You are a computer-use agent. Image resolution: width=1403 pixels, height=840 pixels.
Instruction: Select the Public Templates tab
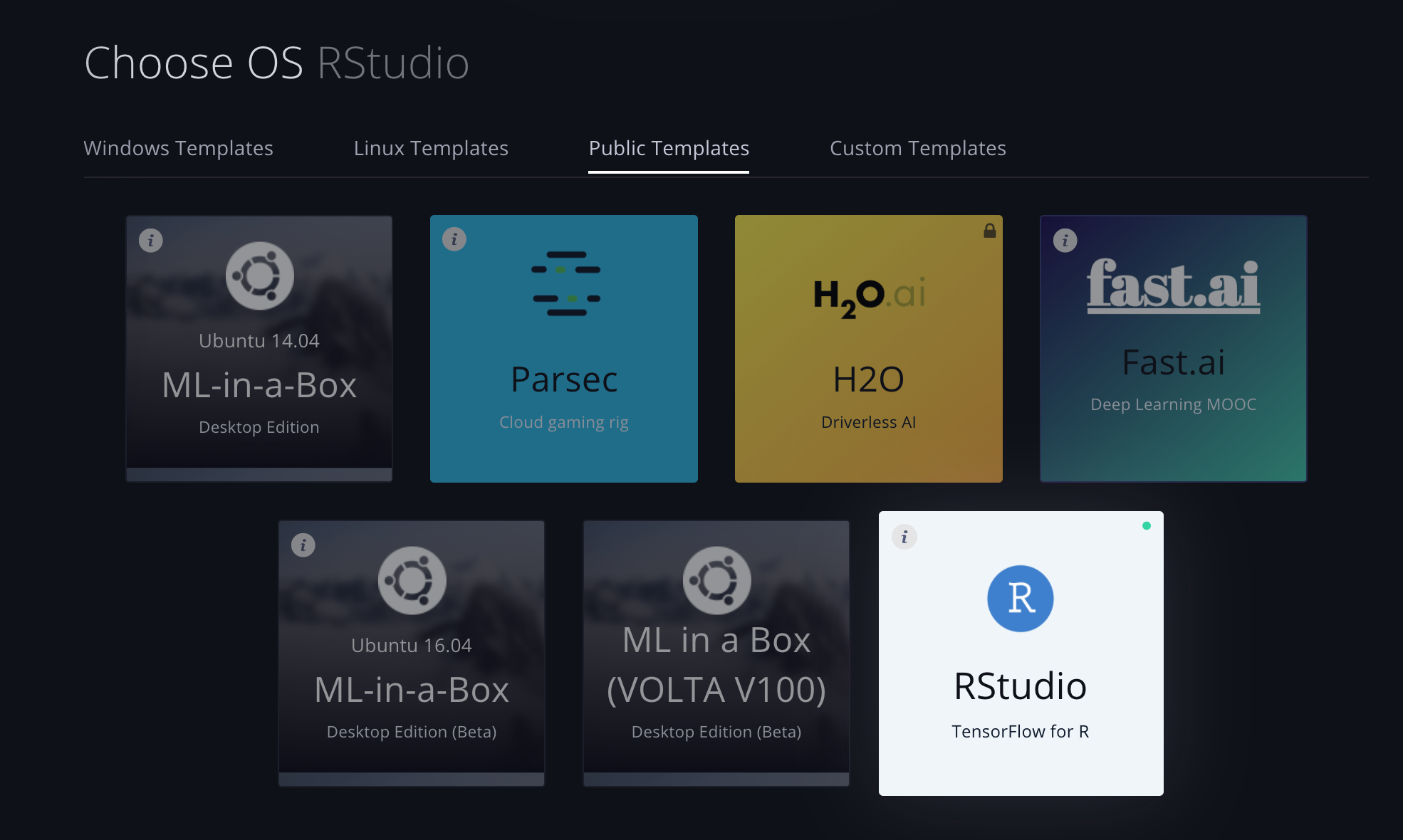point(669,148)
